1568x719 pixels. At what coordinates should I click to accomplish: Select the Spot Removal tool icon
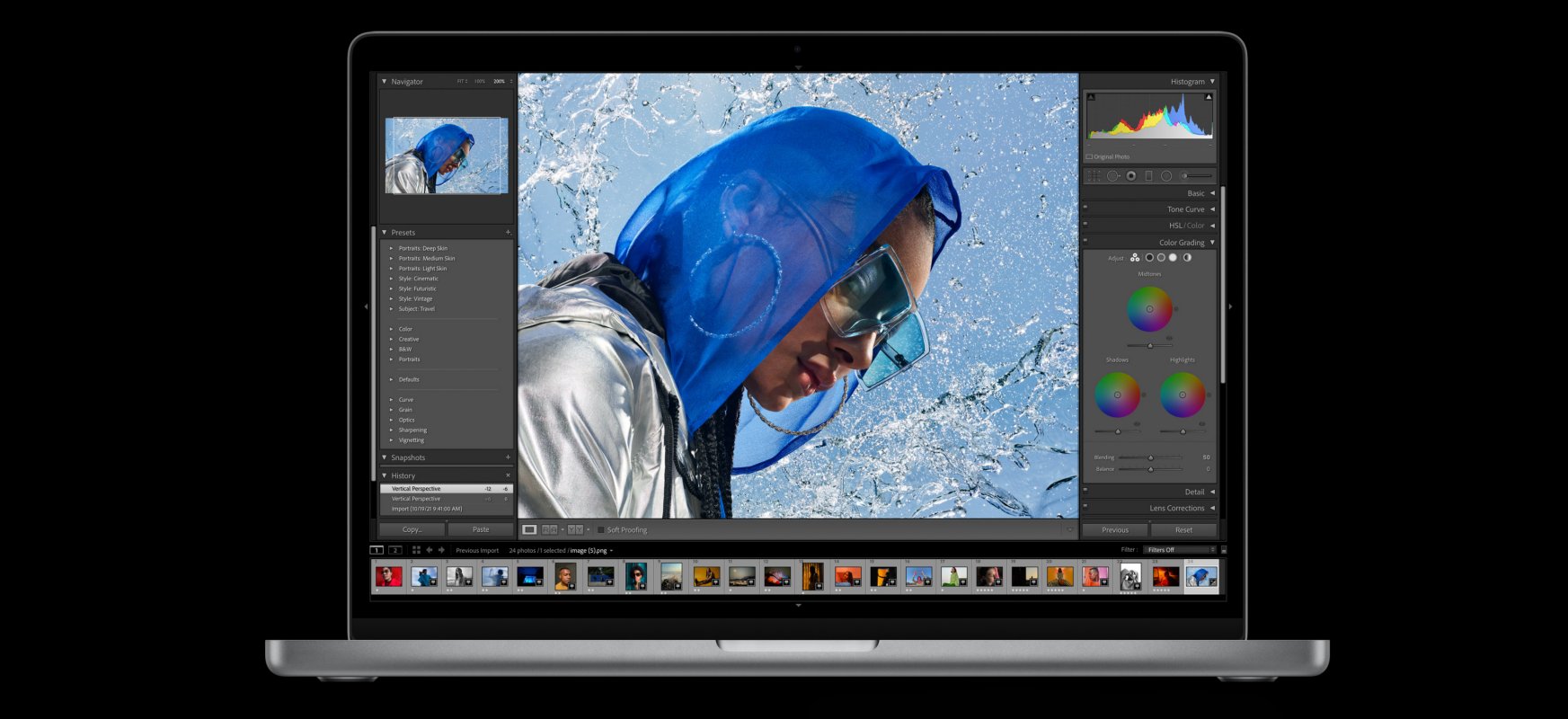[x=1113, y=176]
